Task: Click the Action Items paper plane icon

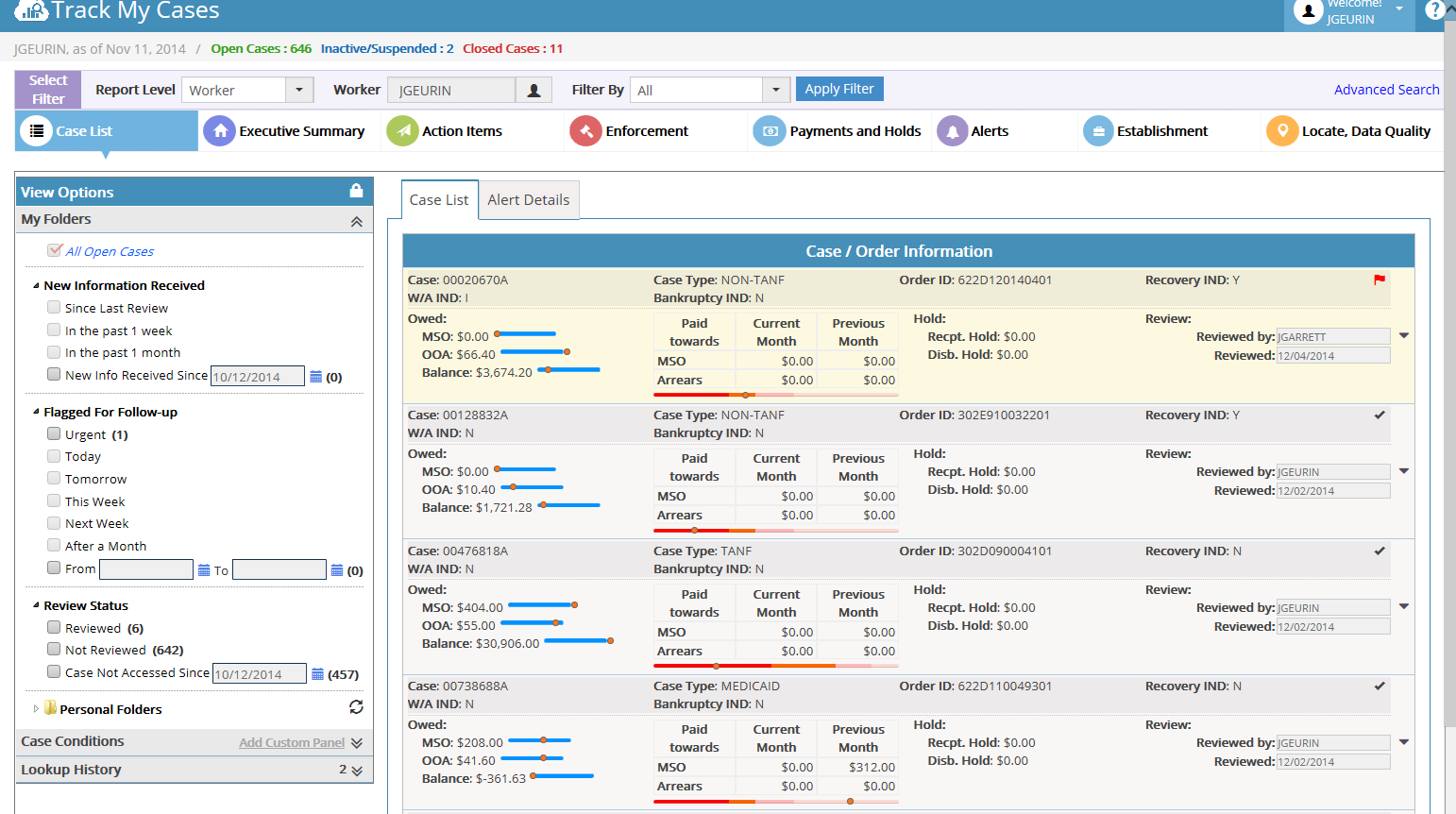Action: pos(403,131)
